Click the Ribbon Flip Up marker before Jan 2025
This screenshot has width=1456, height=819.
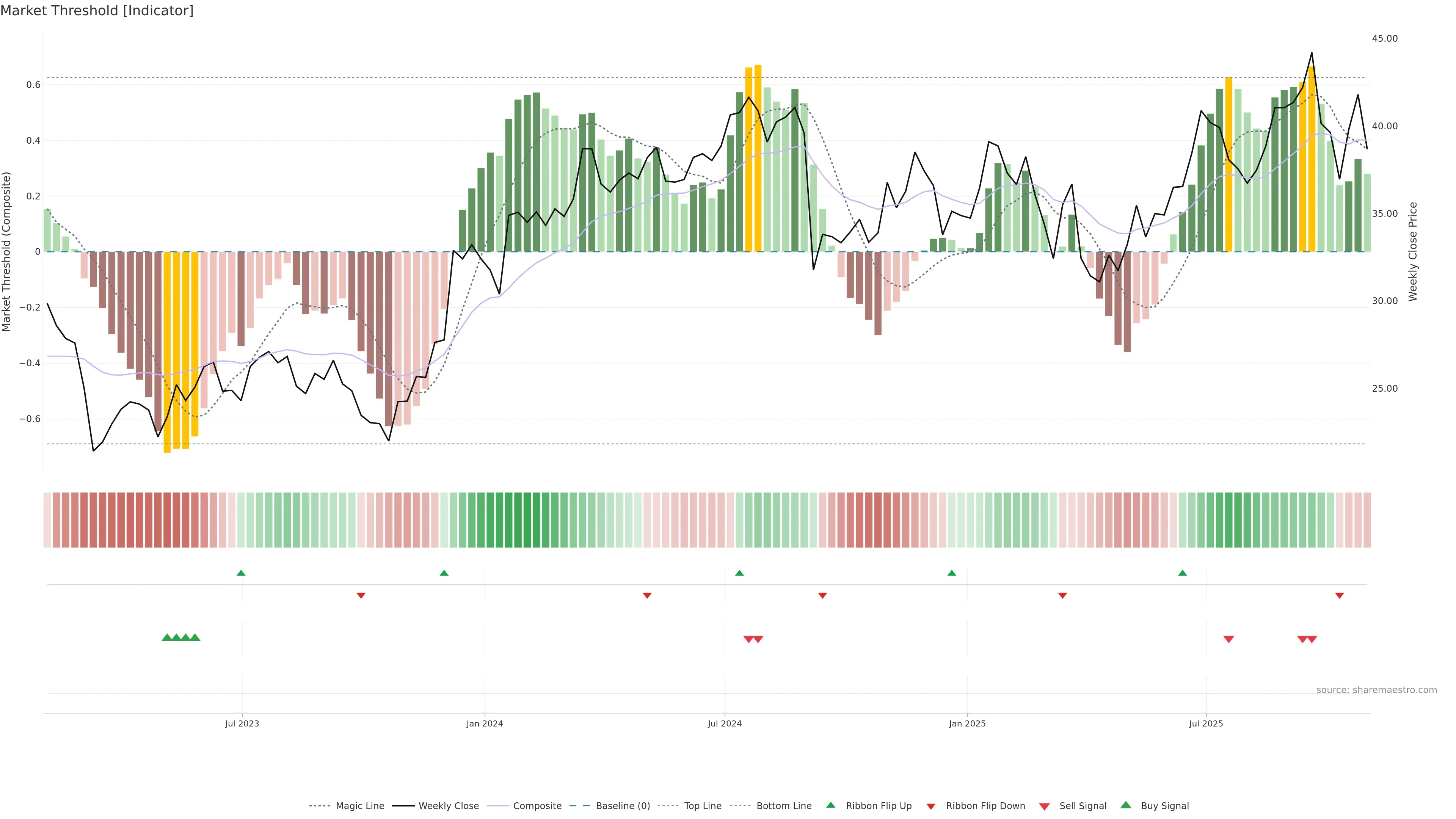951,573
